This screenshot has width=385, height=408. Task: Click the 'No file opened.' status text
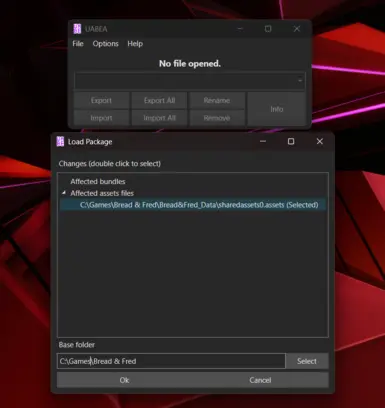(190, 63)
